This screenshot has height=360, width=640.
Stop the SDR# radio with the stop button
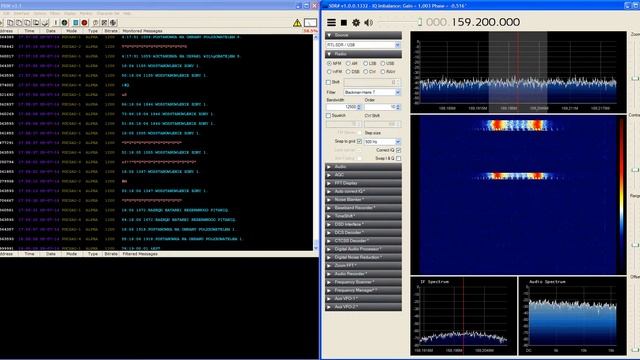pyautogui.click(x=344, y=22)
